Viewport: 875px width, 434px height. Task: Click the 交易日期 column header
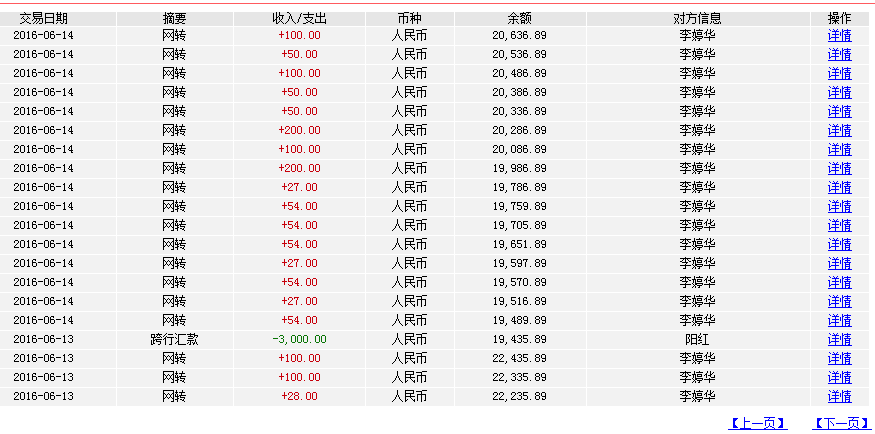pyautogui.click(x=44, y=18)
